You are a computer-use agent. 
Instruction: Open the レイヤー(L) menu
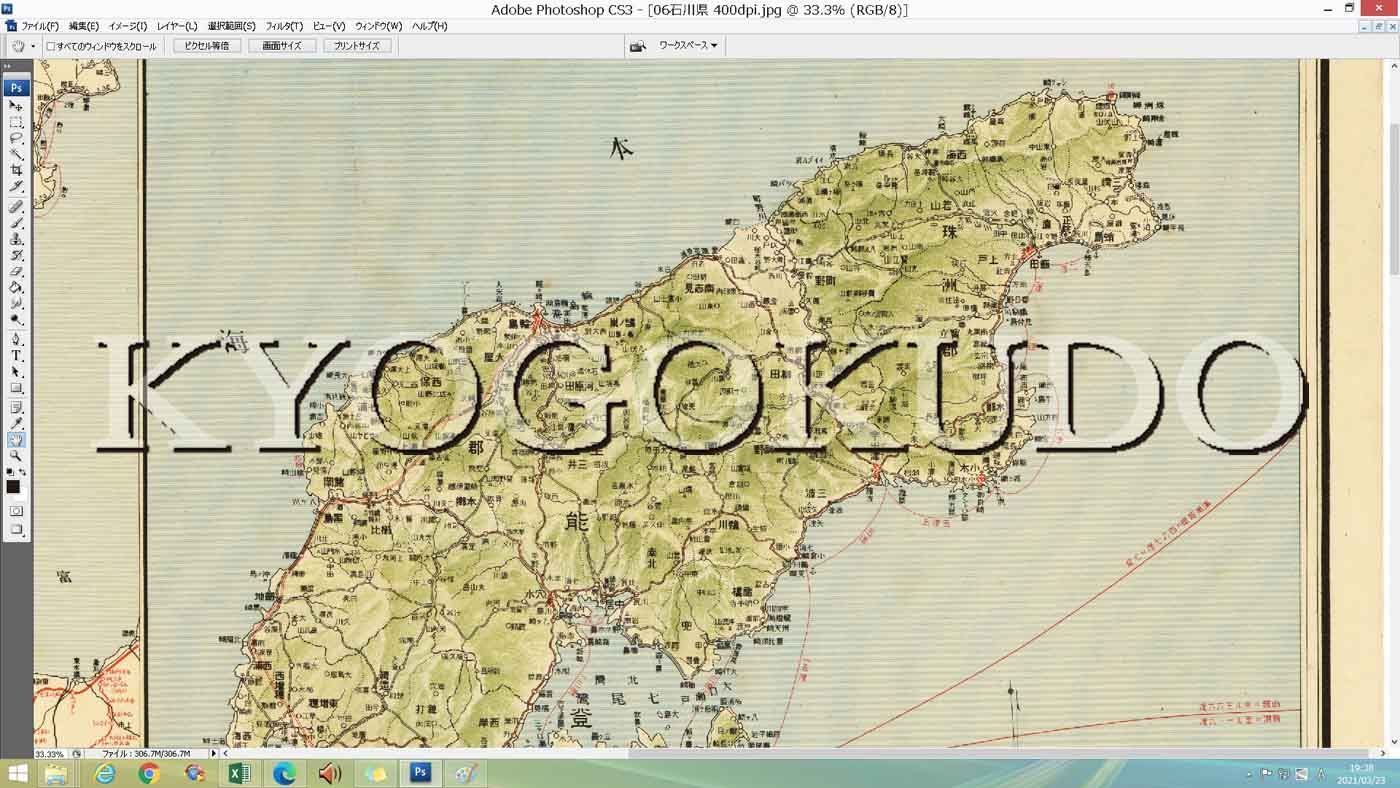pyautogui.click(x=177, y=26)
